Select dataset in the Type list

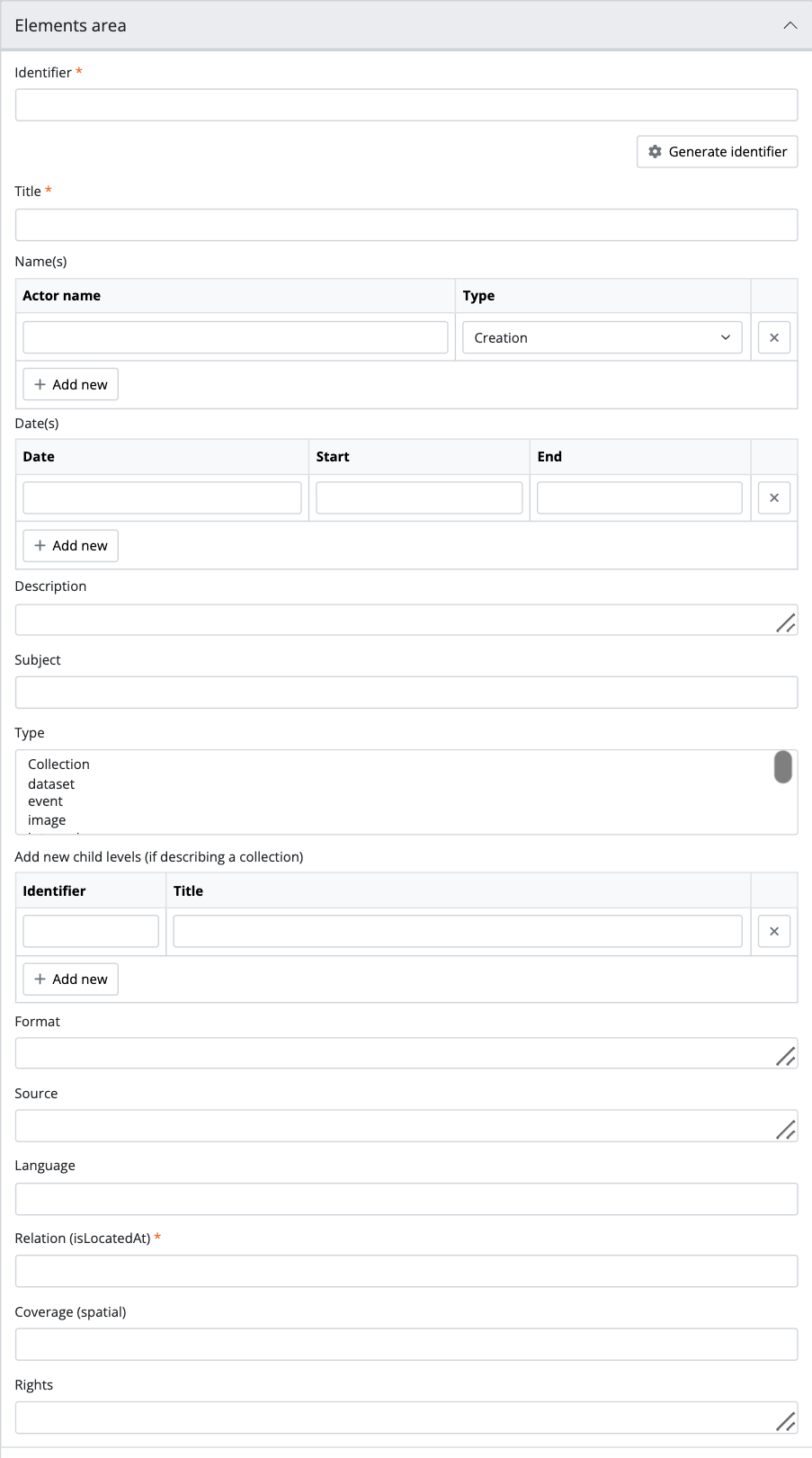51,783
